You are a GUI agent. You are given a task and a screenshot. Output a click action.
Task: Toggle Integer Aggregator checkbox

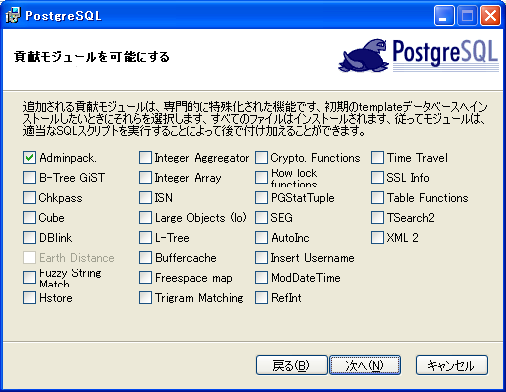pyautogui.click(x=145, y=158)
